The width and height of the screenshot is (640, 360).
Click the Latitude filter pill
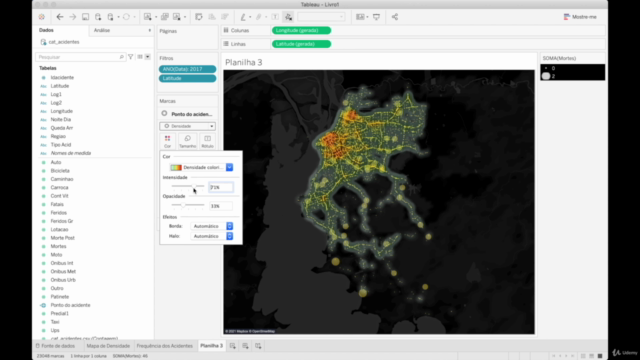point(187,78)
